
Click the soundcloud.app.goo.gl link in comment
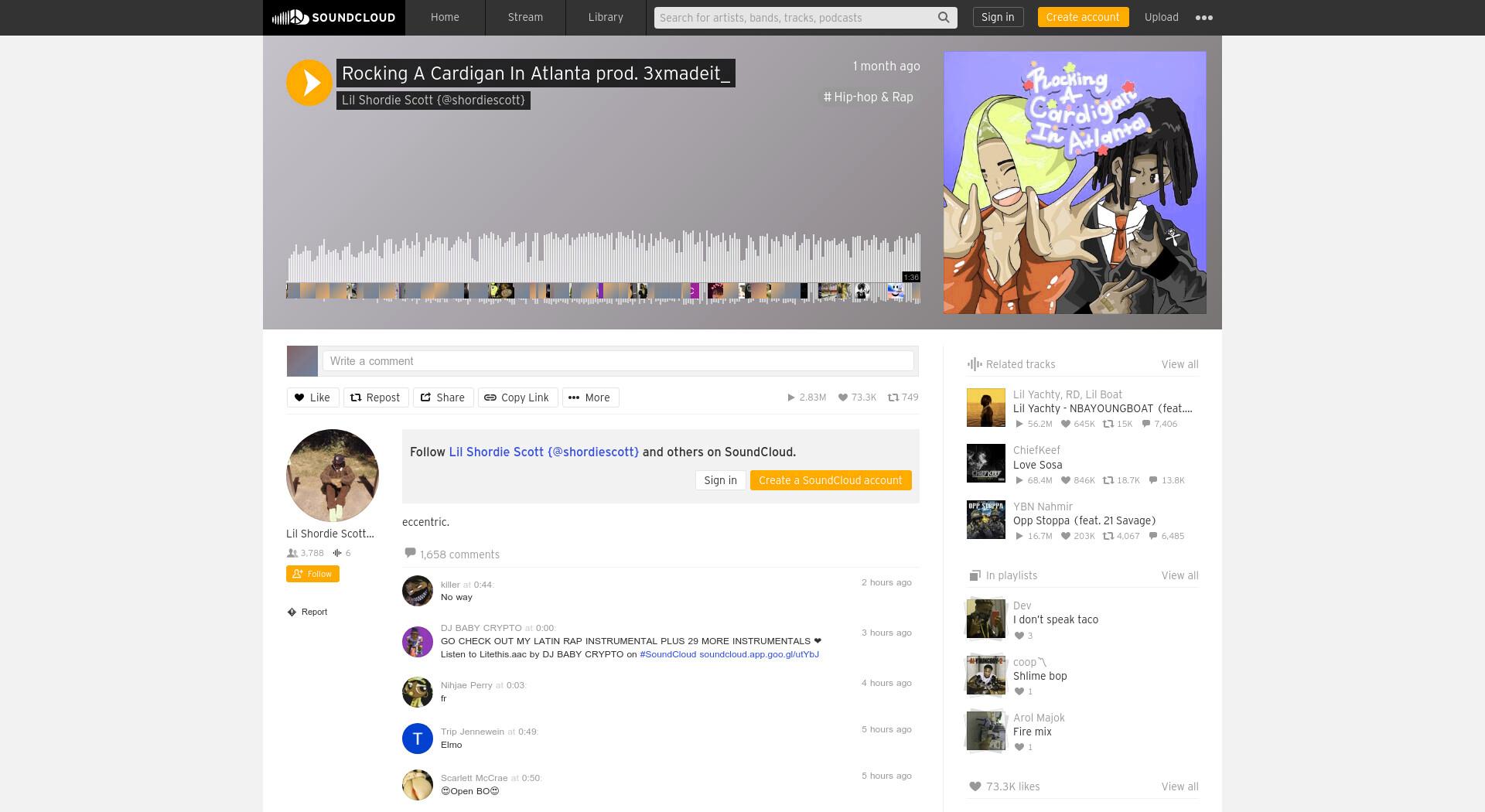click(x=759, y=654)
